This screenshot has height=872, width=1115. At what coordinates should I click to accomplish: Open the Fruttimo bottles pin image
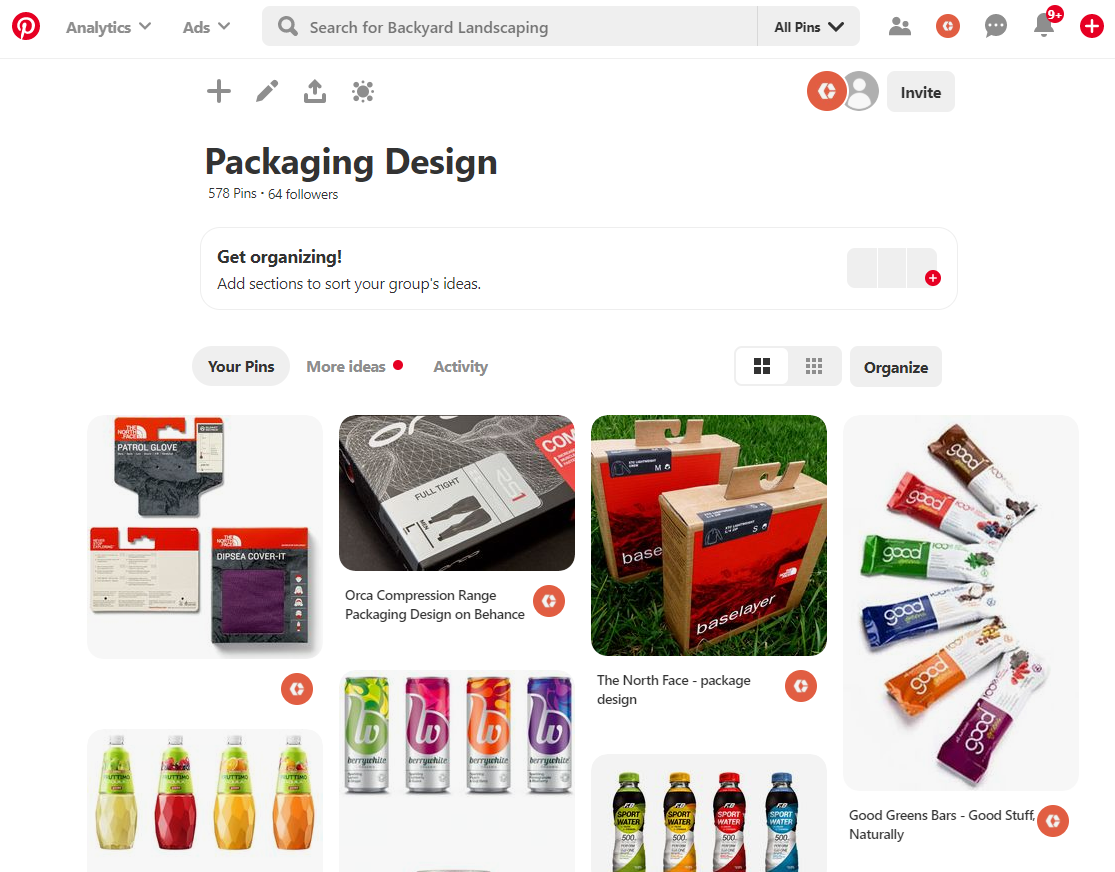click(205, 801)
